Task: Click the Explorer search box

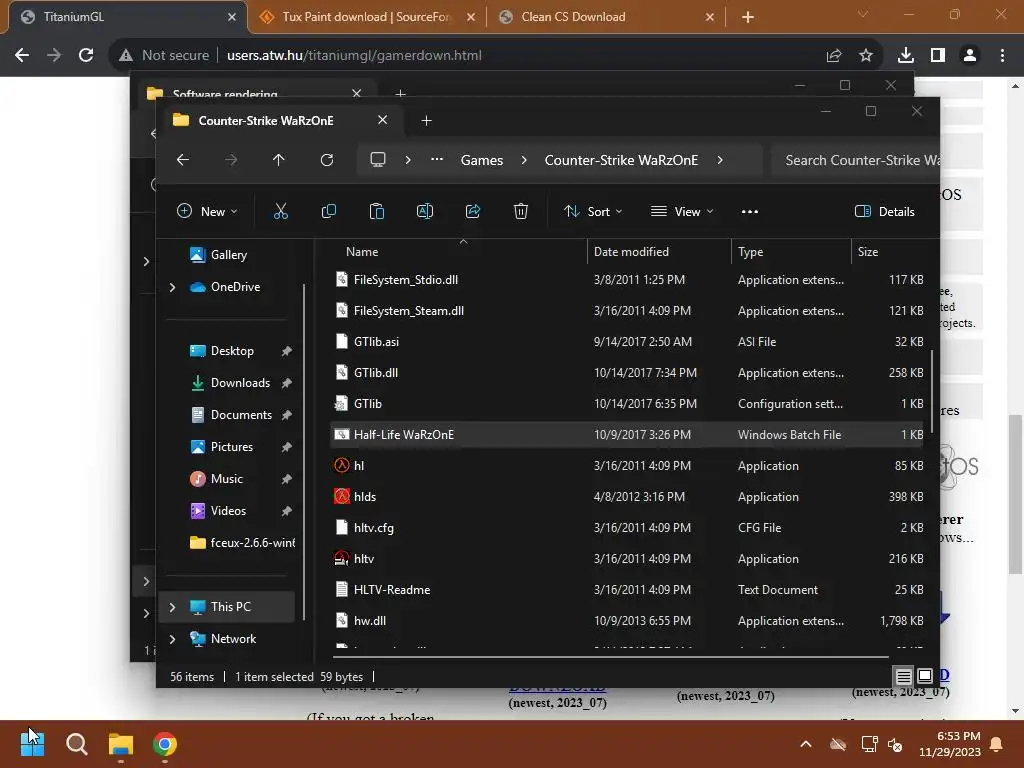Action: [856, 160]
